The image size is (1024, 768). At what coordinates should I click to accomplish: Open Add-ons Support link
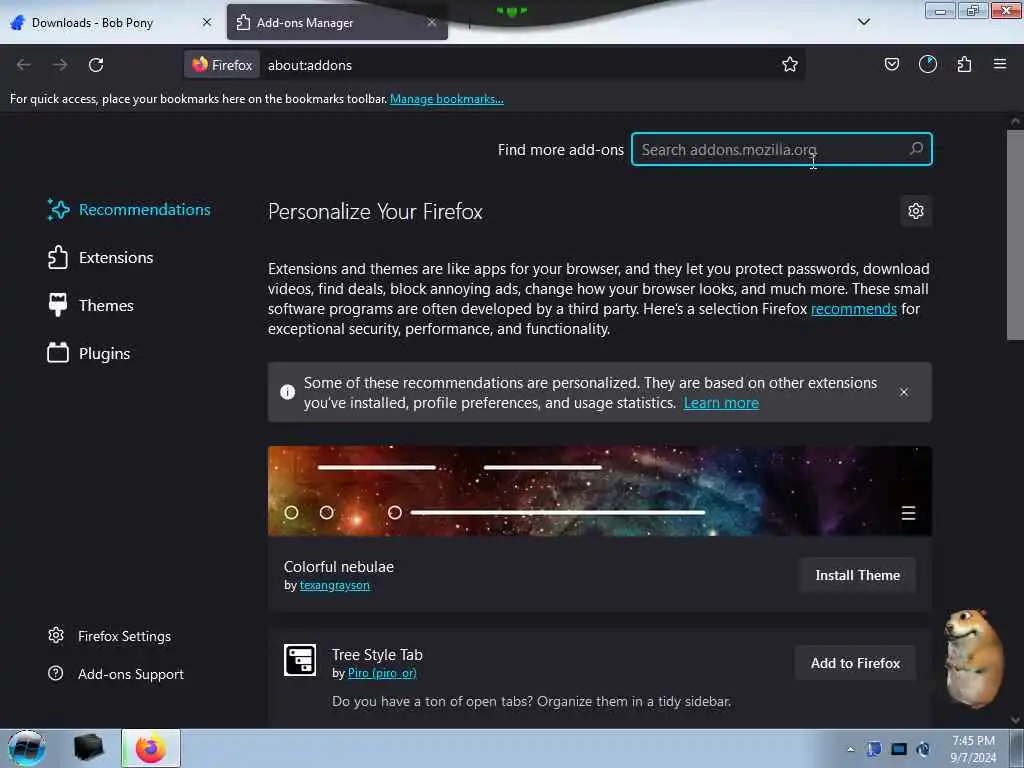pyautogui.click(x=116, y=674)
